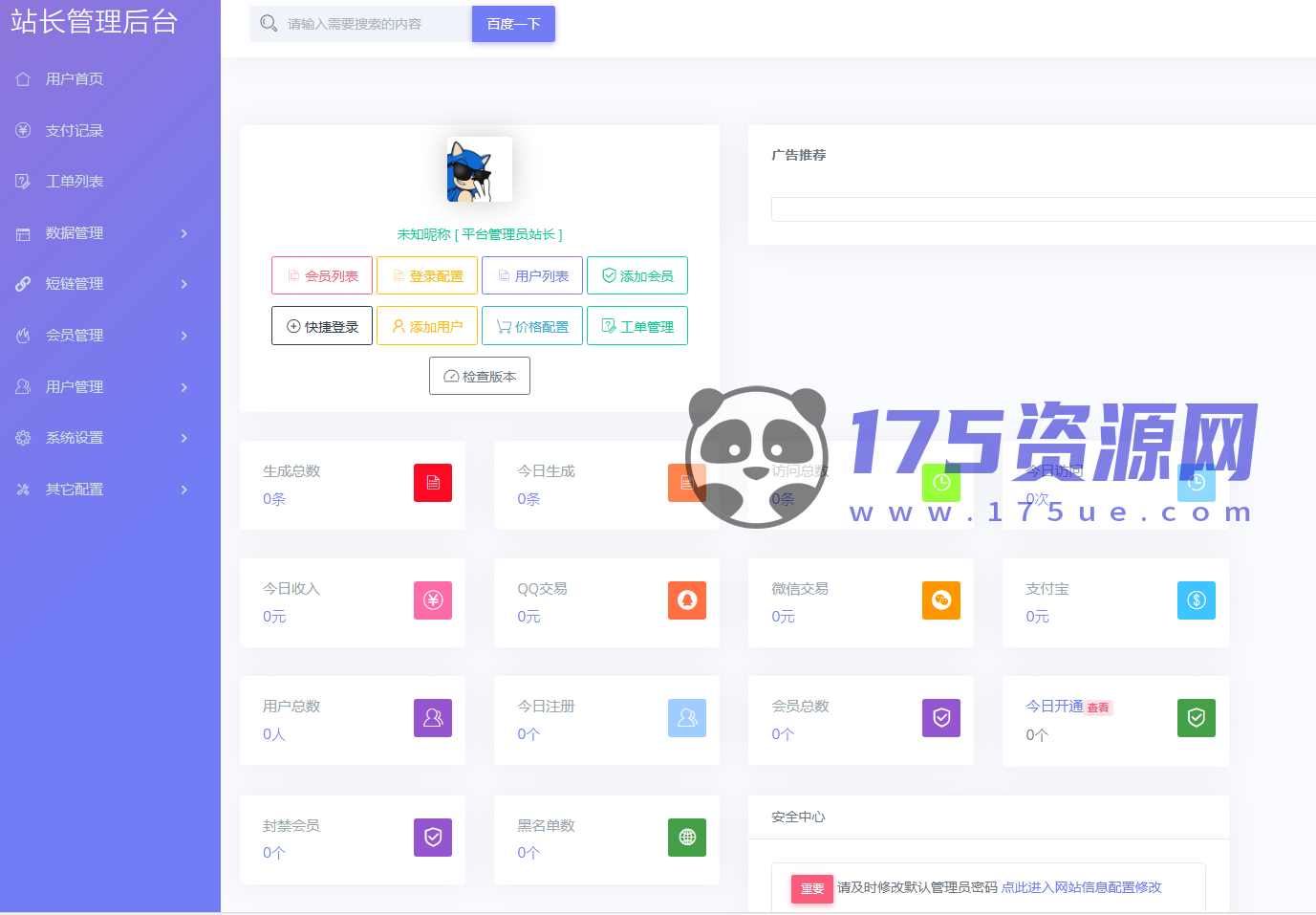Click the green globe icon in 黑名单数 card
The height and width of the screenshot is (915, 1316).
point(687,838)
